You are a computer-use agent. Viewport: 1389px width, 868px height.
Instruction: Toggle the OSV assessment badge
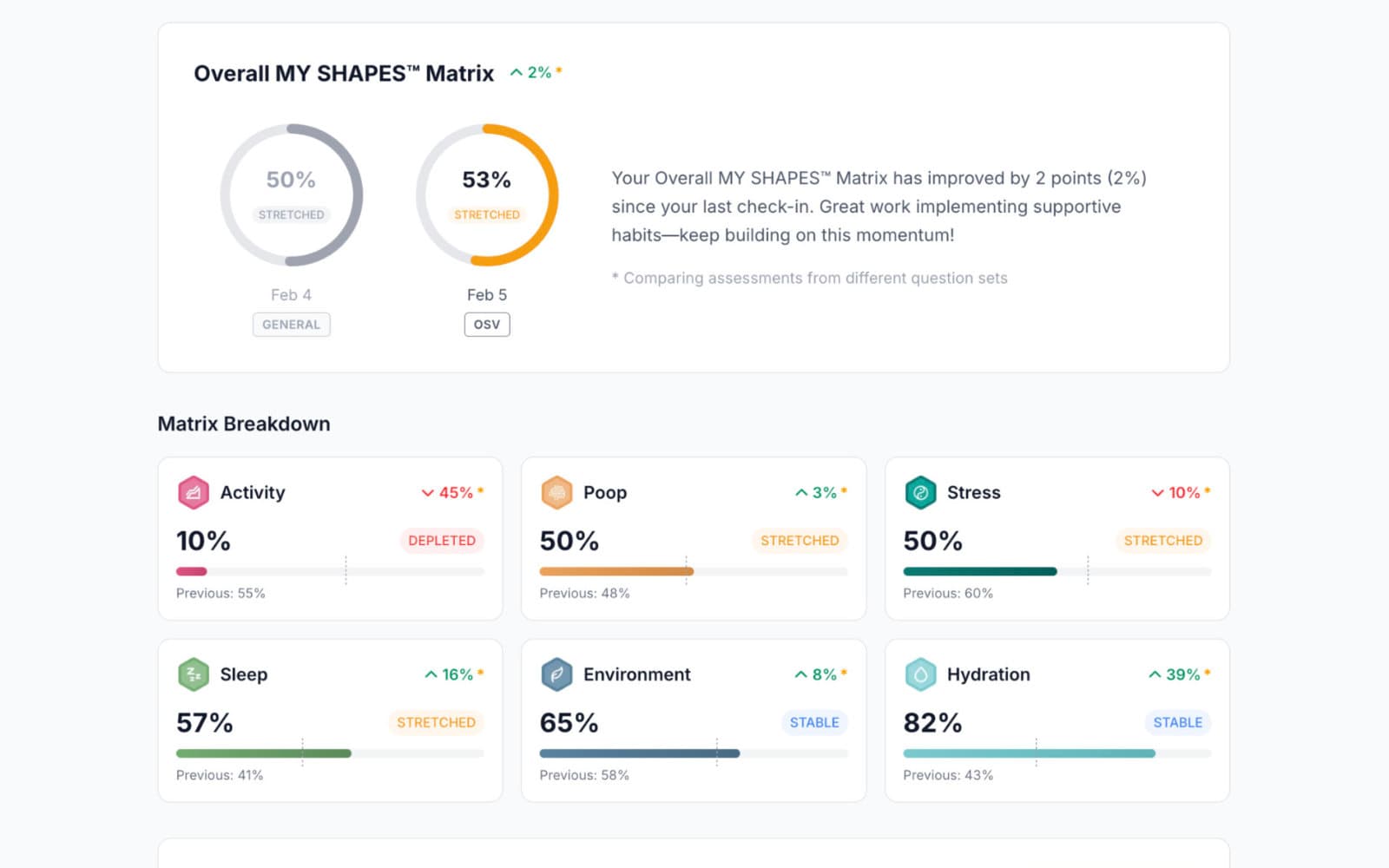pyautogui.click(x=487, y=324)
